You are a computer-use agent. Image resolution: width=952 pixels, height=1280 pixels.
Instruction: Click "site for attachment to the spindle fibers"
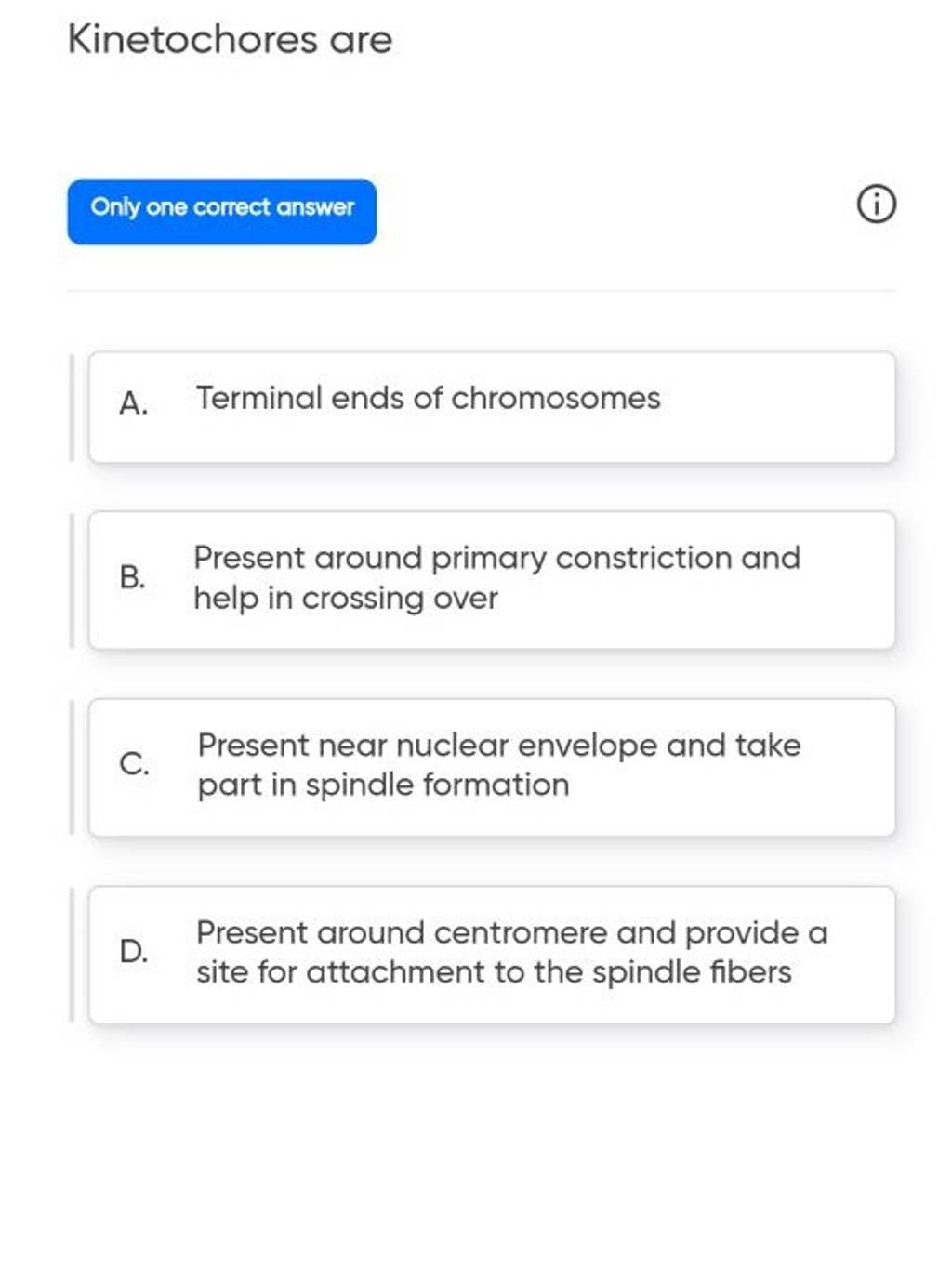[494, 972]
